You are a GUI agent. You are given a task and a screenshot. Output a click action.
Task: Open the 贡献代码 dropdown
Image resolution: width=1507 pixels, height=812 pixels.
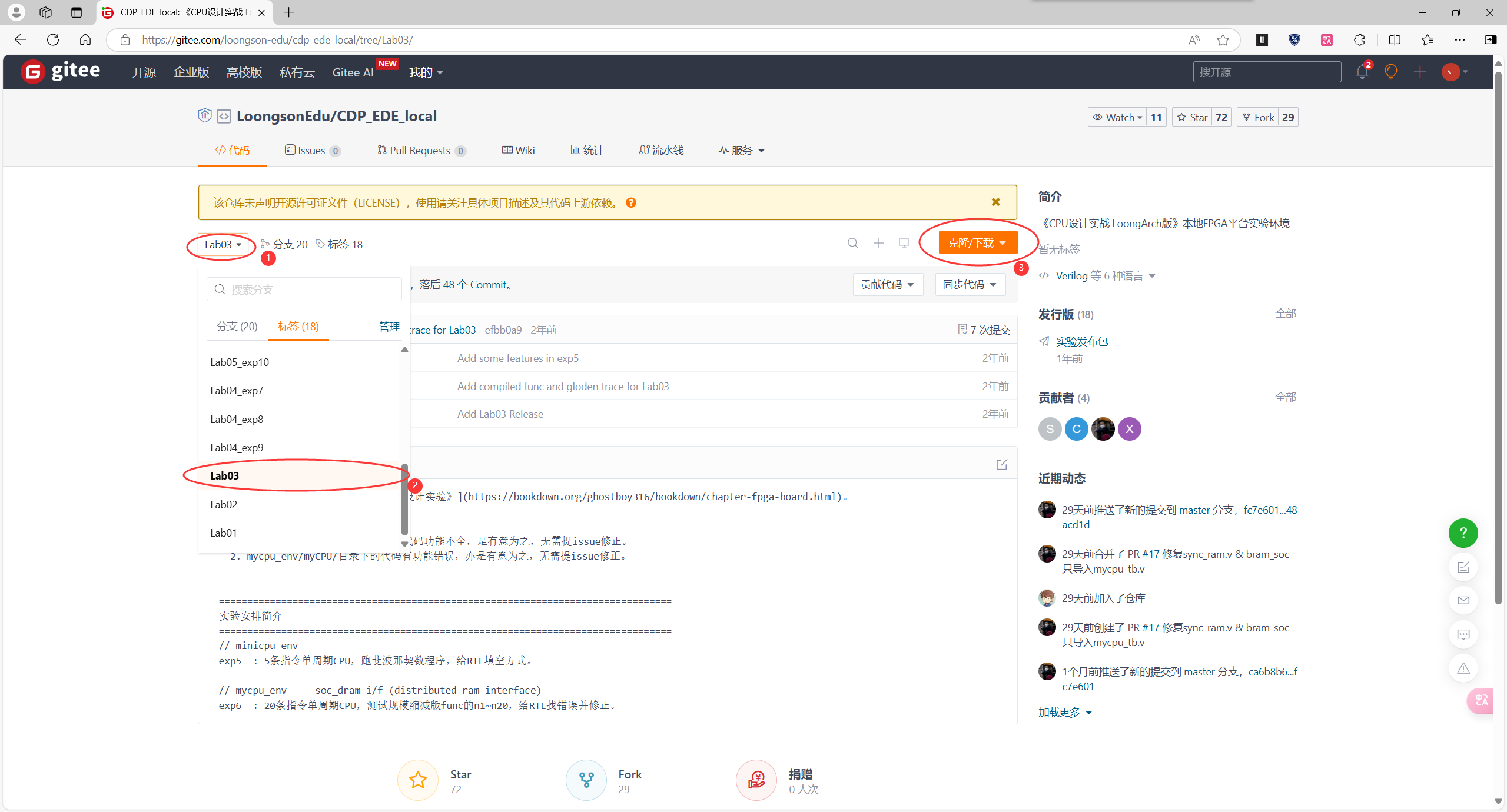pyautogui.click(x=888, y=285)
